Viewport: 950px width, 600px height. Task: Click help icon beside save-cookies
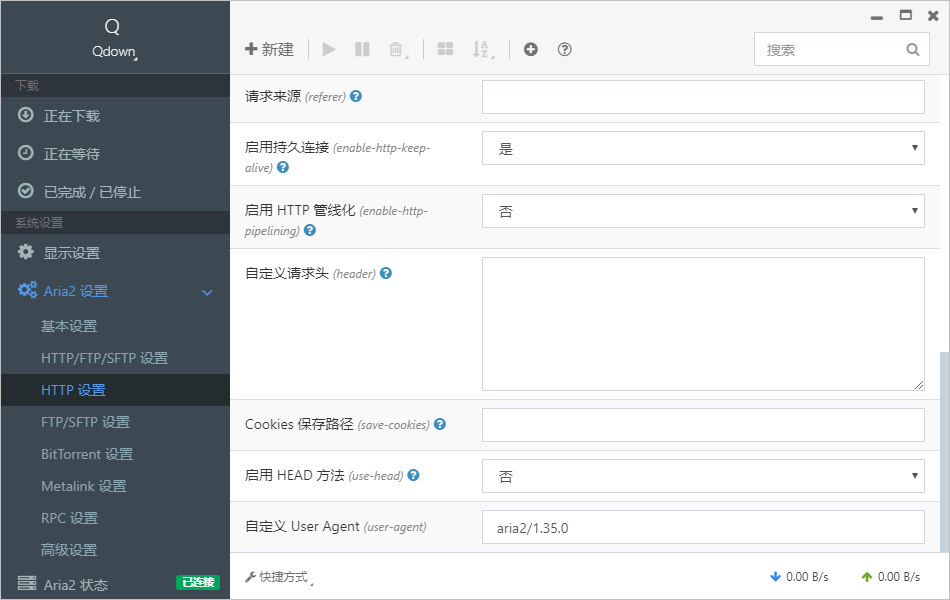[440, 424]
